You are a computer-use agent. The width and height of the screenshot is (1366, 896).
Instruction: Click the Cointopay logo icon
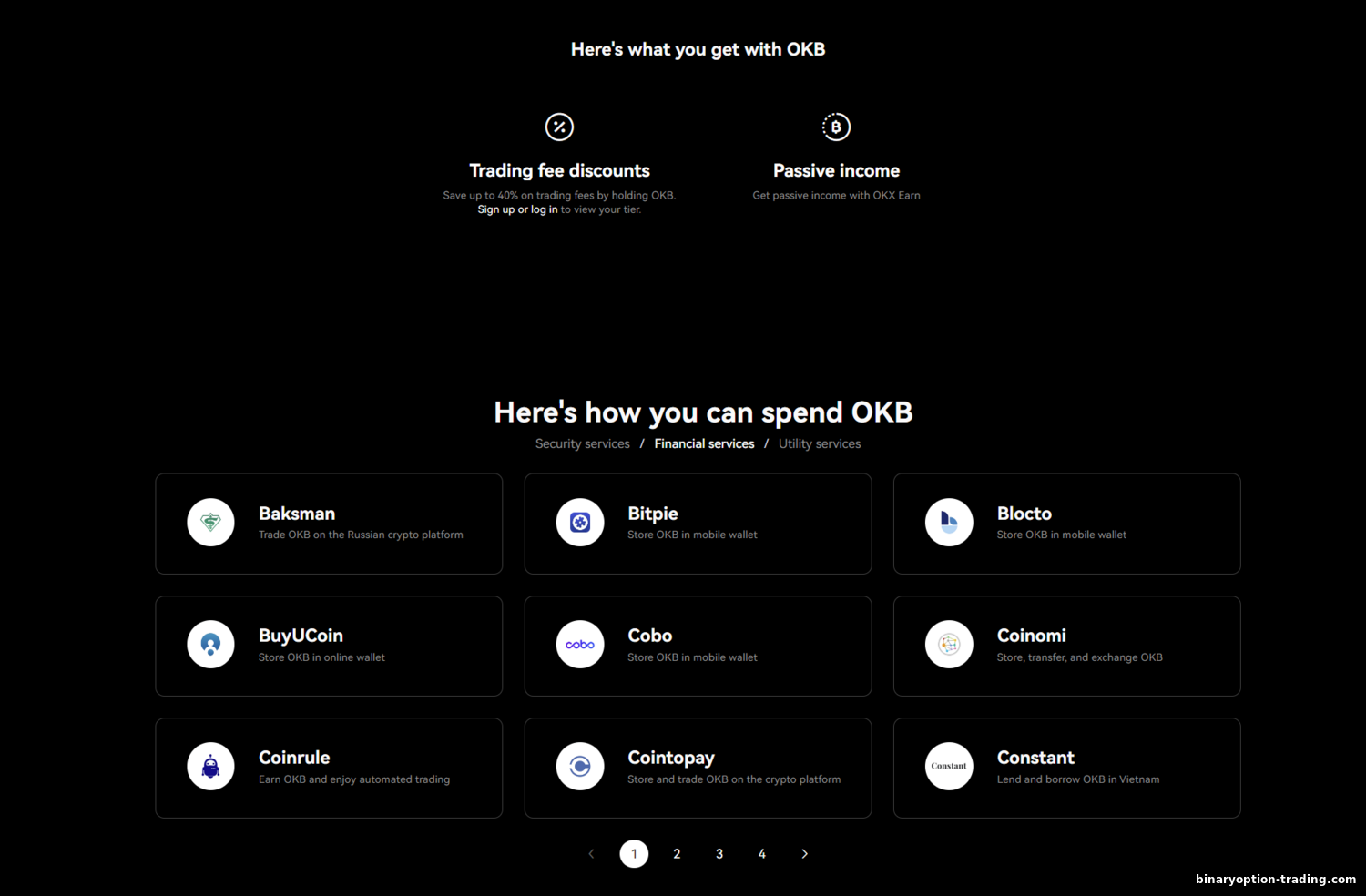point(580,767)
